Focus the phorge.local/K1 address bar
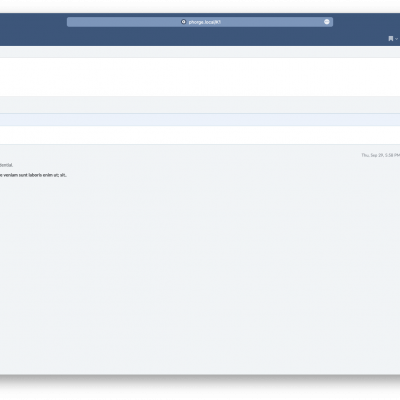This screenshot has width=400, height=400. 200,22
